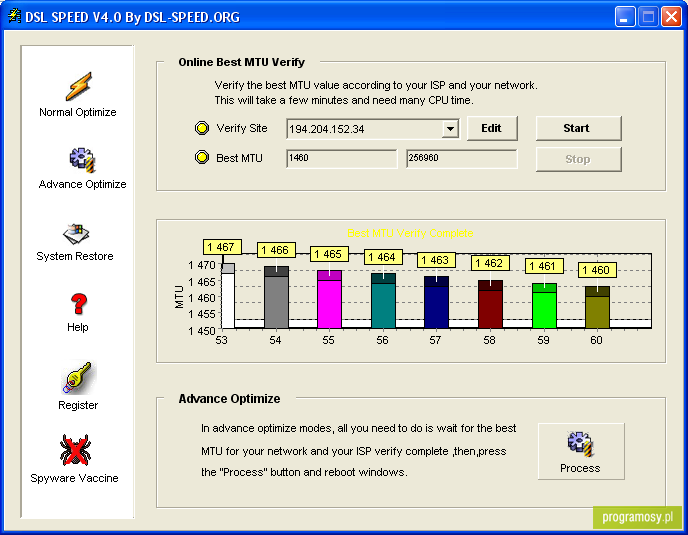This screenshot has width=688, height=535.
Task: Click the 1 464 bar label
Action: point(383,257)
